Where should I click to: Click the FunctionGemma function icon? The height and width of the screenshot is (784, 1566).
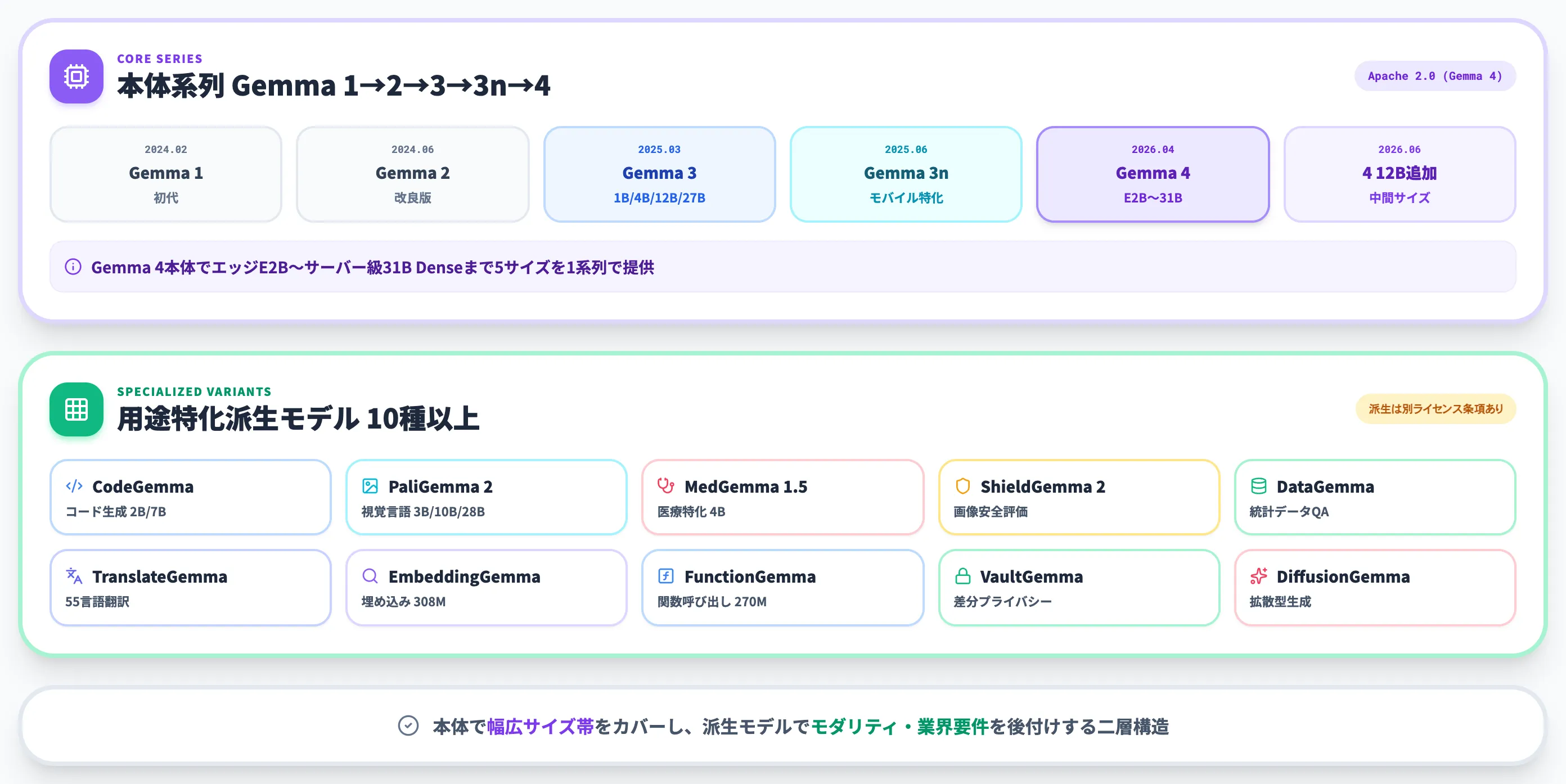[665, 575]
